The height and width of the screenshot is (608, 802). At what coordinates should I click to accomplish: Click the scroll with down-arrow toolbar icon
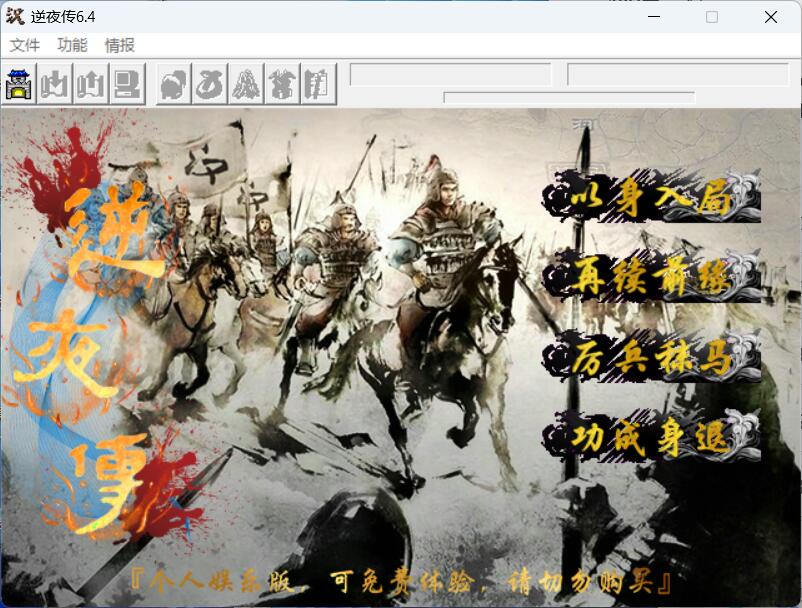point(55,84)
